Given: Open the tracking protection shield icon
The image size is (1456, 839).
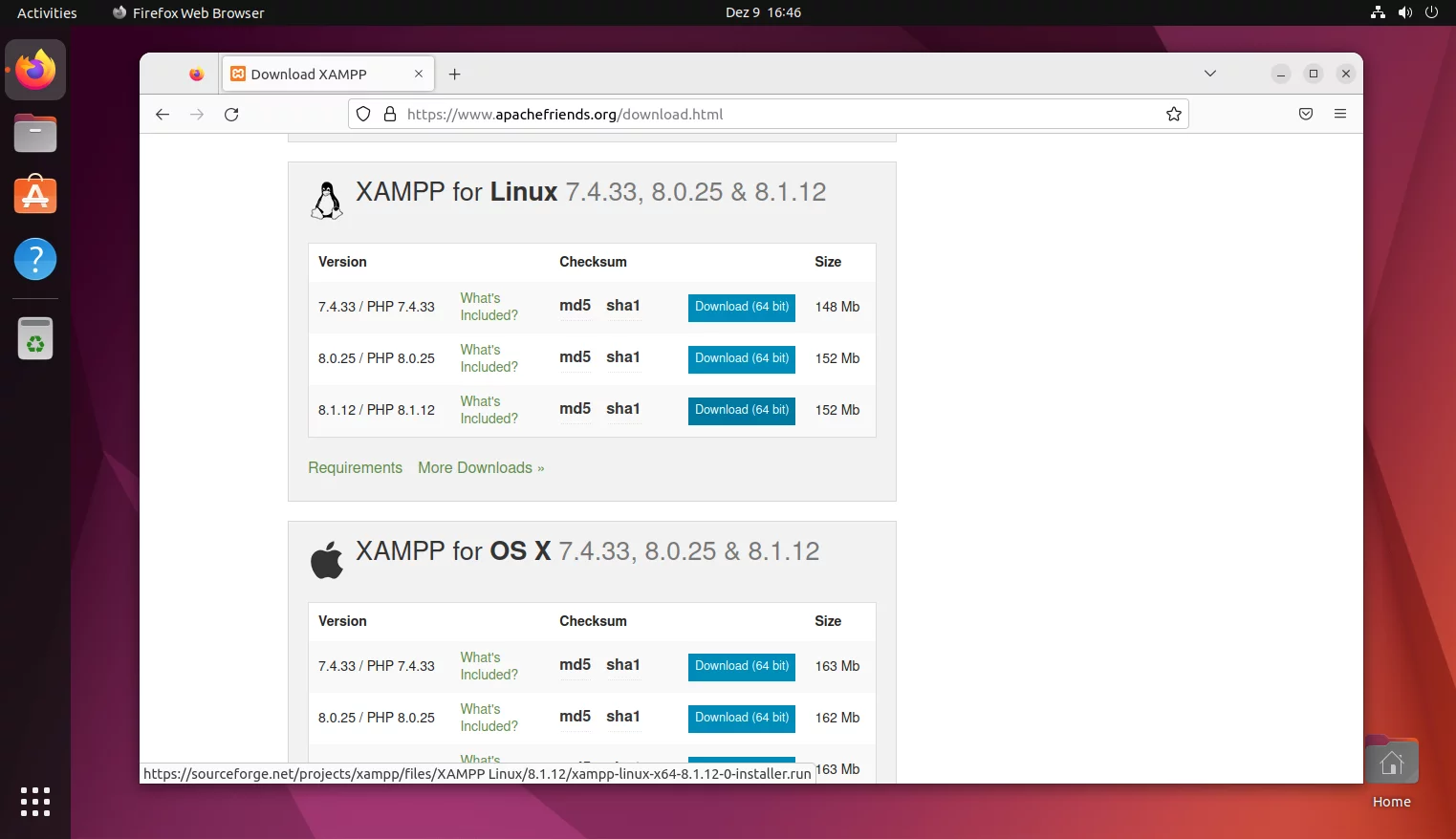Looking at the screenshot, I should point(363,115).
